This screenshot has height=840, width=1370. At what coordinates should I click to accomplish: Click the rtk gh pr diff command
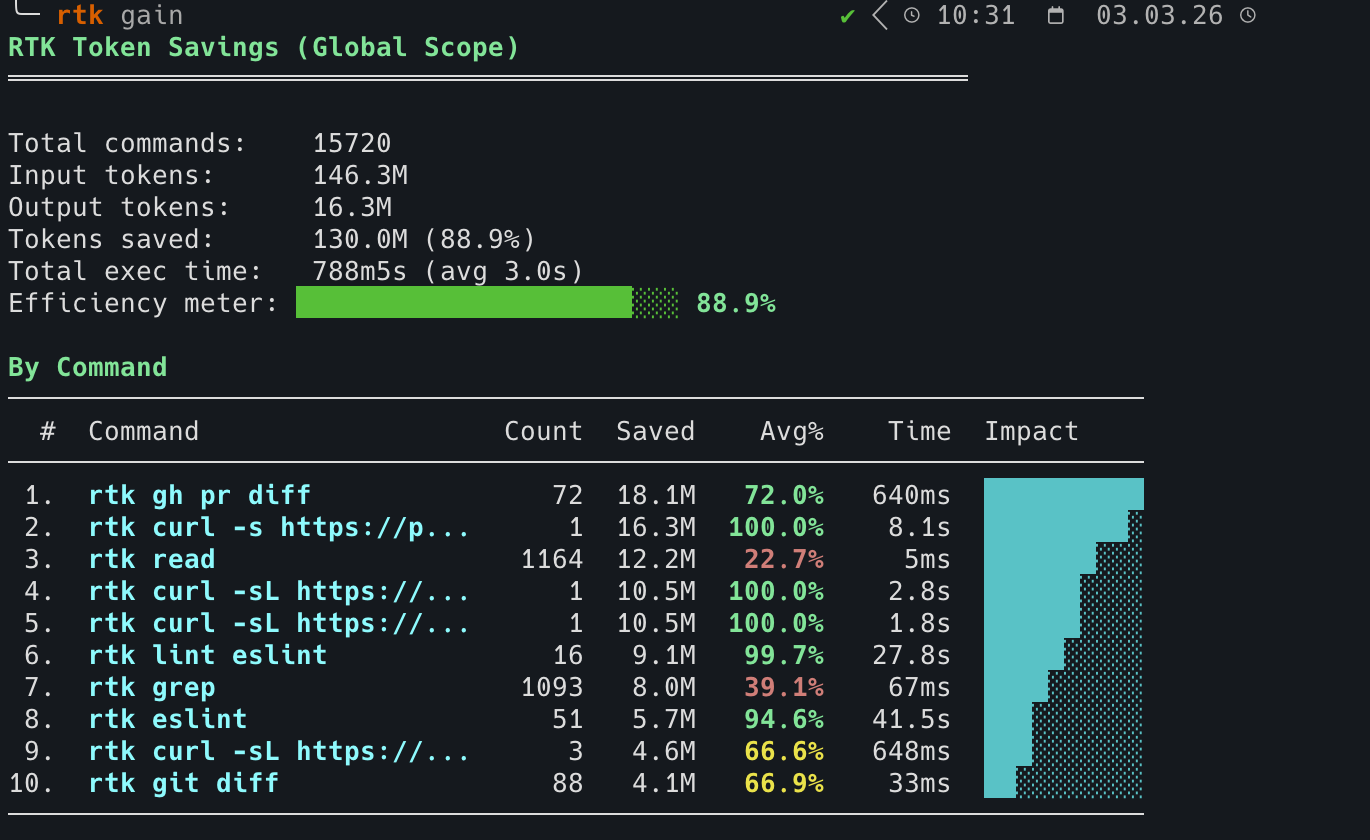200,495
